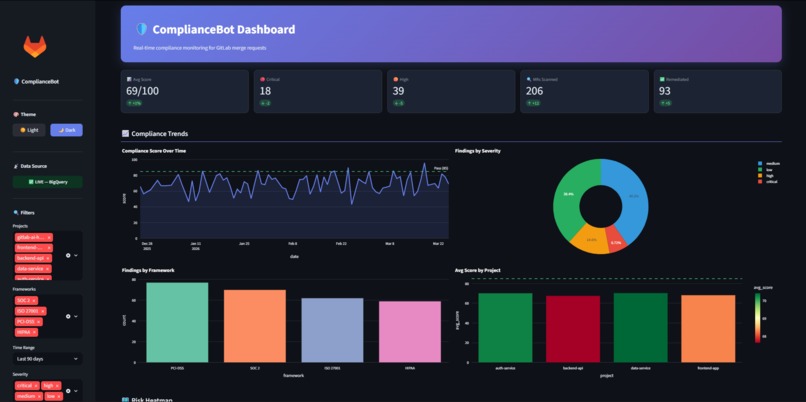This screenshot has width=806, height=402.
Task: Click the avg_score color scale bar
Action: (757, 318)
